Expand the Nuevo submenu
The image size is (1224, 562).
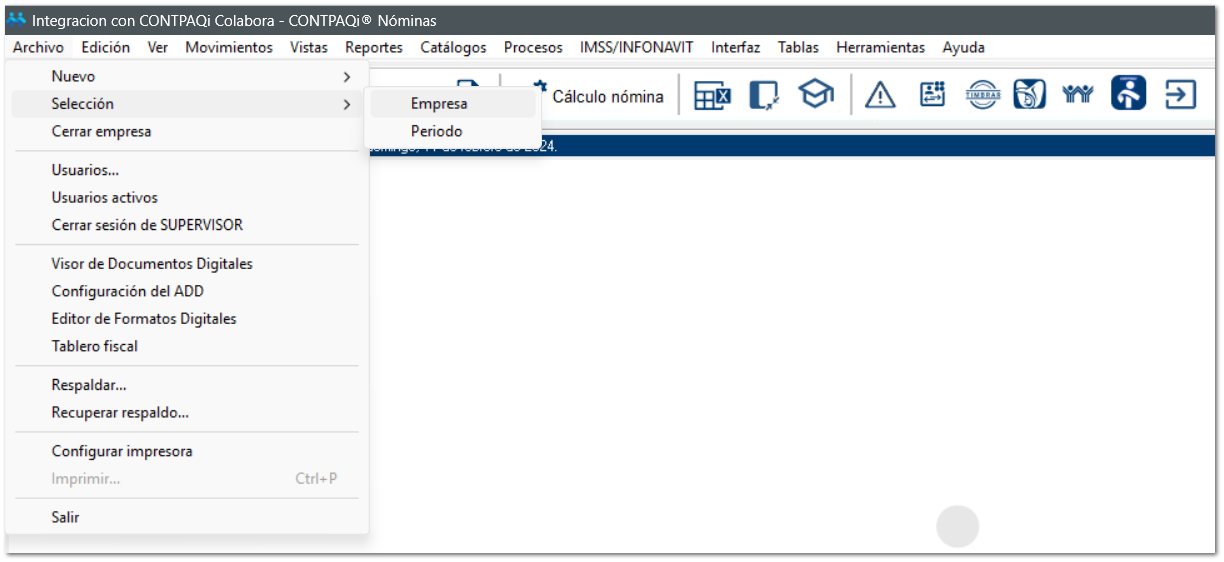187,76
